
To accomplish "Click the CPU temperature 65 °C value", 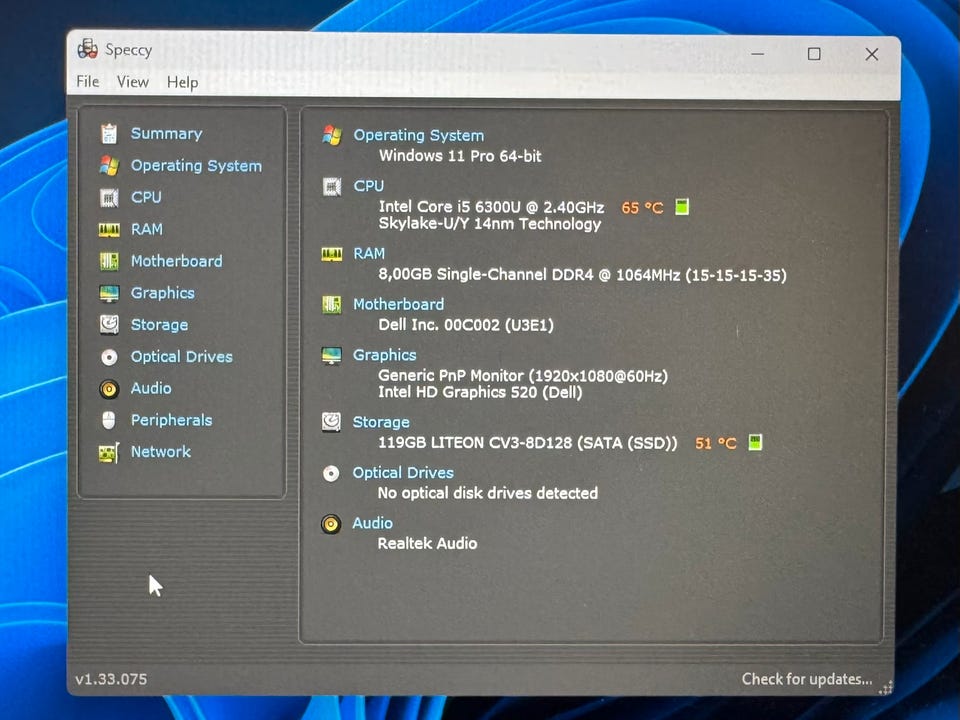I will [642, 208].
